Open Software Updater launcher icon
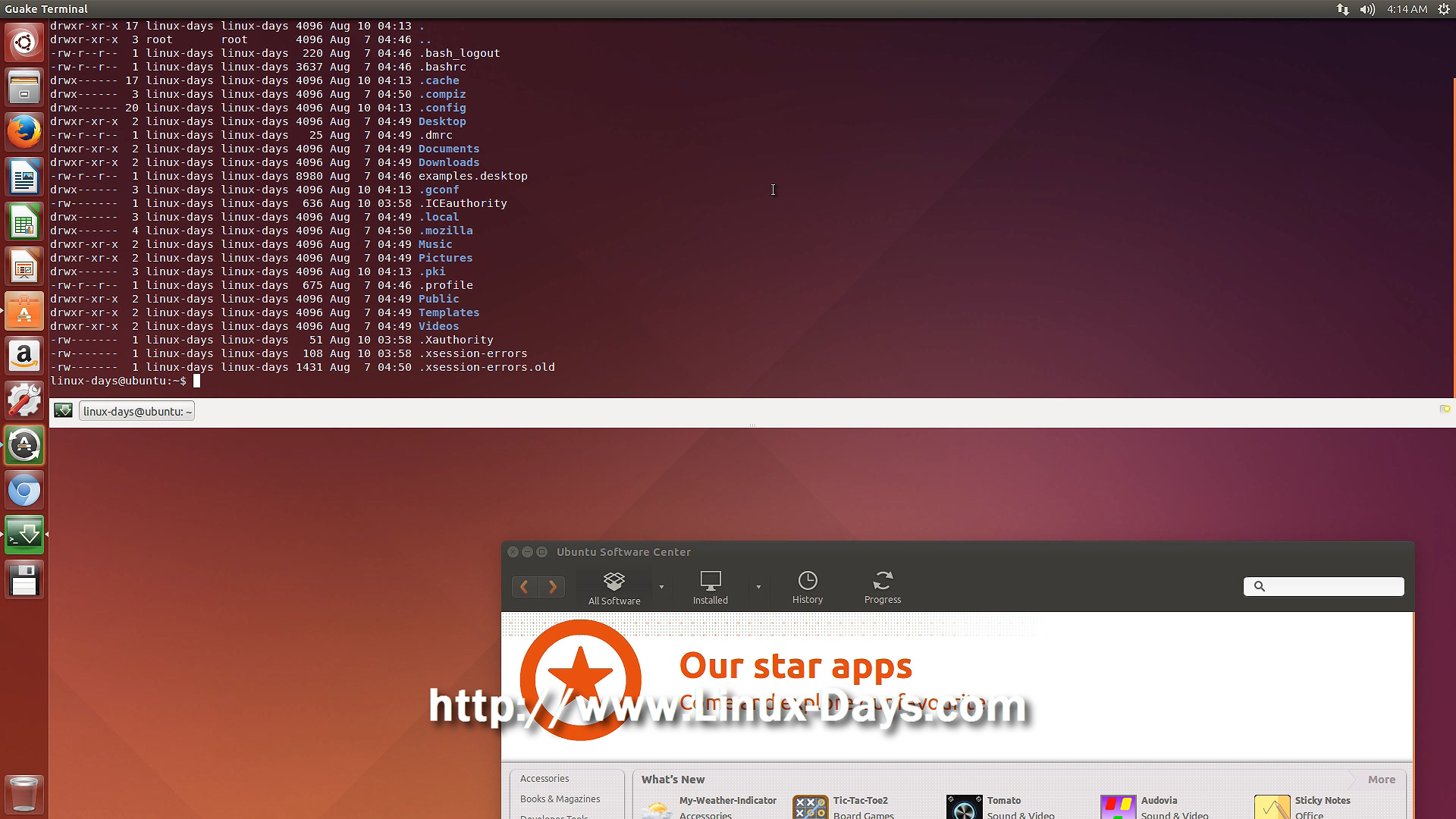 coord(24,445)
